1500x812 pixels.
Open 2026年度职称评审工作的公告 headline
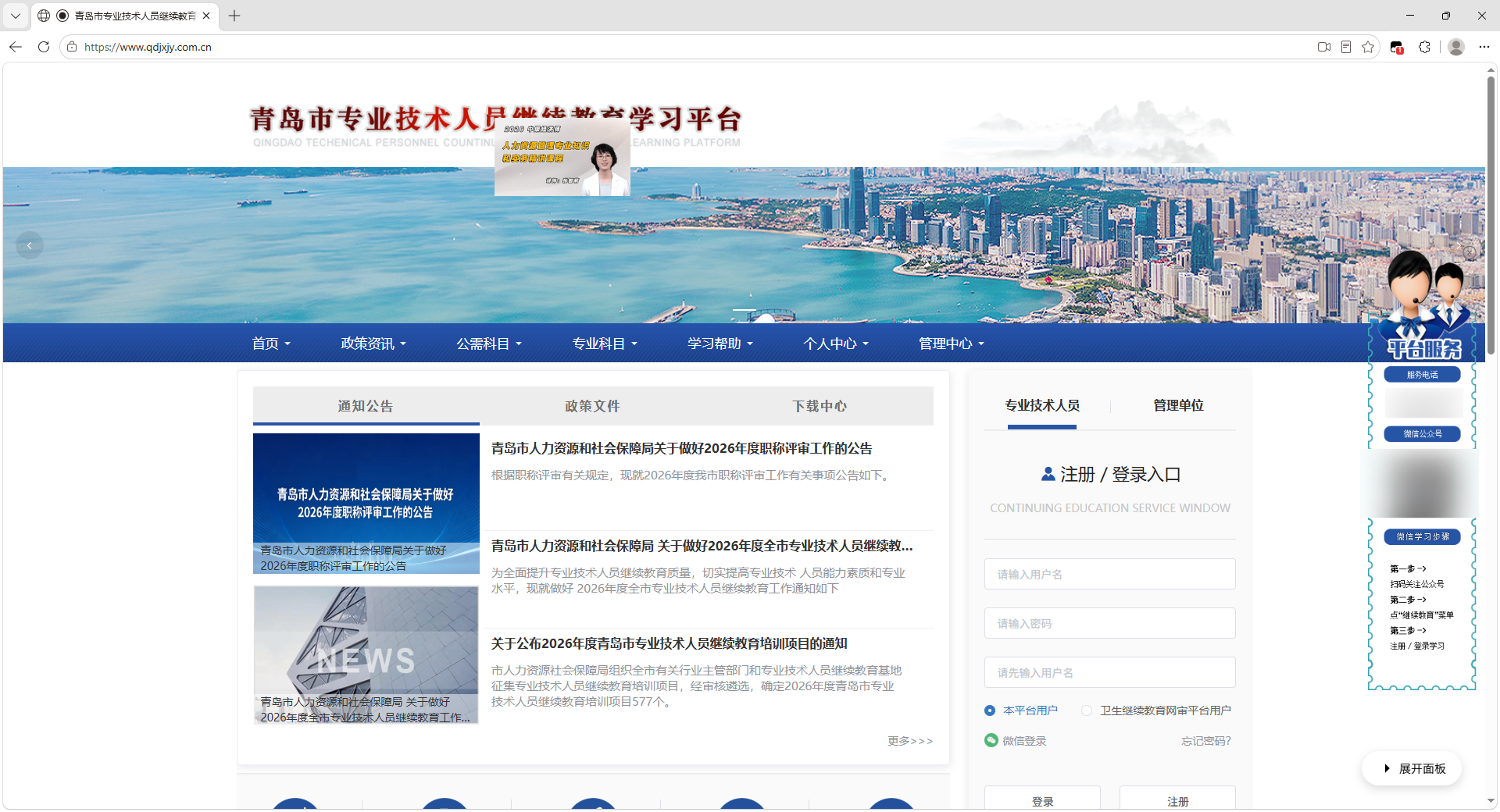click(681, 448)
